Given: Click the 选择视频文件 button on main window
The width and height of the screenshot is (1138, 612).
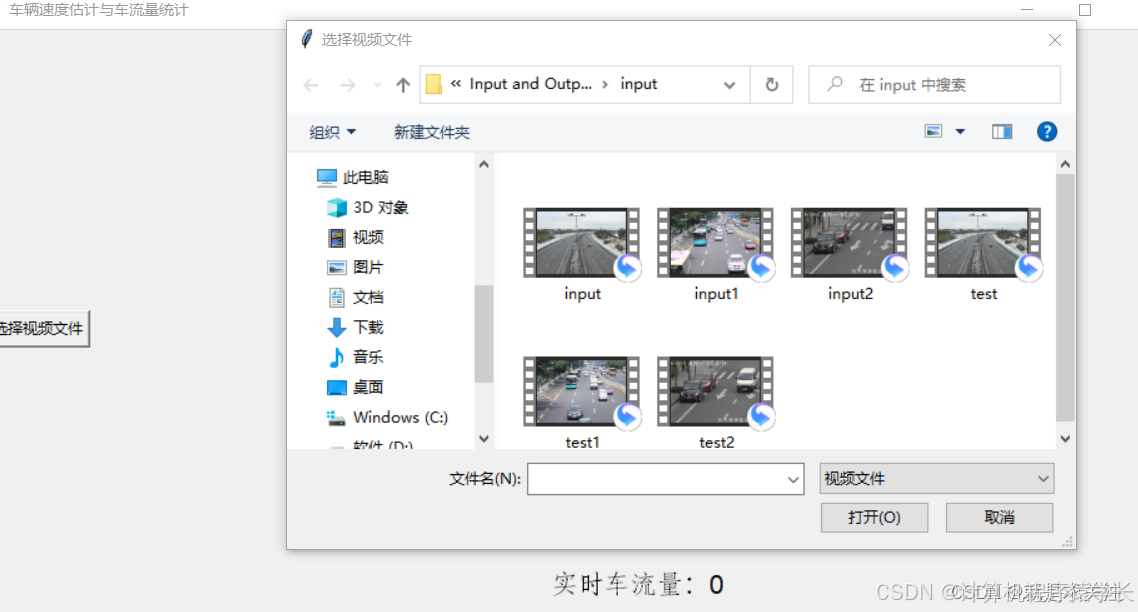Looking at the screenshot, I should click(x=38, y=327).
